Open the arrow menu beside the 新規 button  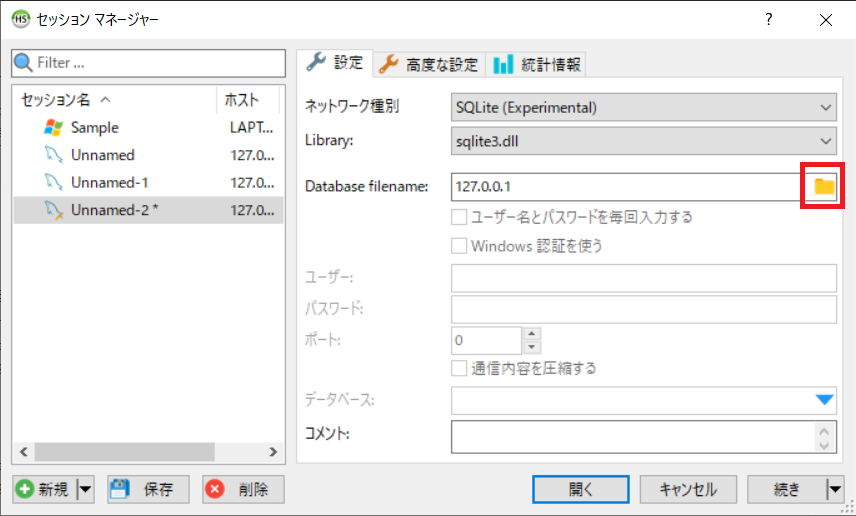(x=85, y=489)
